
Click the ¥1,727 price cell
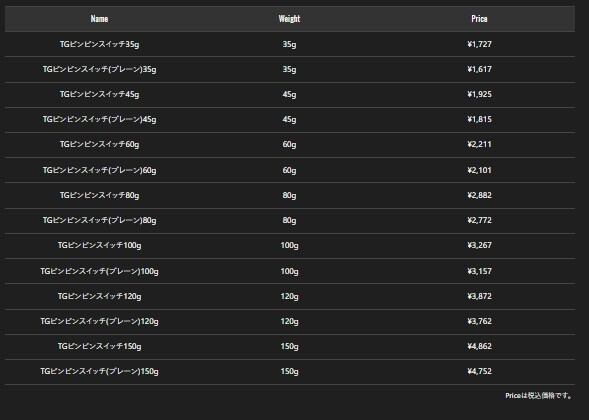coord(479,44)
